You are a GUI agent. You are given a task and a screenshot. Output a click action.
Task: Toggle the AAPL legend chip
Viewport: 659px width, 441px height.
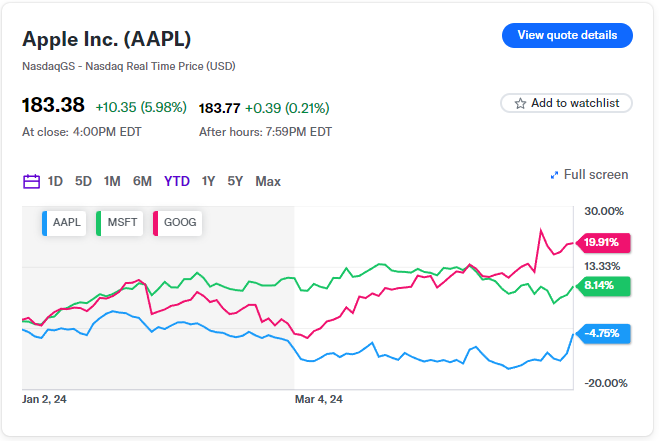pos(64,223)
